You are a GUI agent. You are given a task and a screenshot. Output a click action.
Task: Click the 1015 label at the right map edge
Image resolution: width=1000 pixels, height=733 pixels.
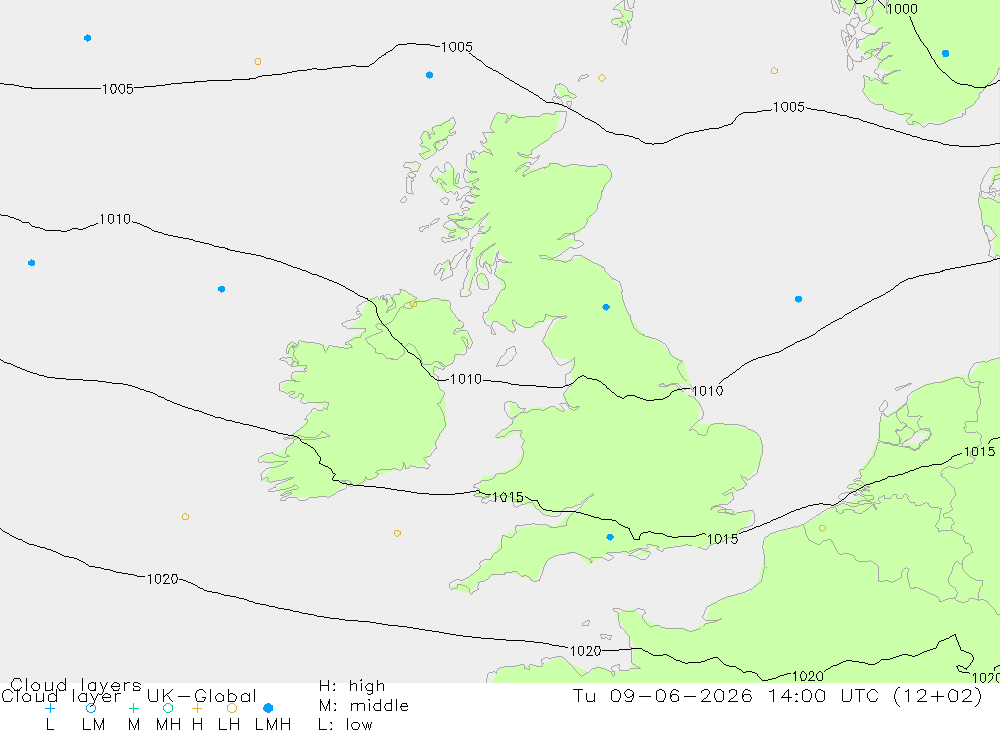coord(979,452)
